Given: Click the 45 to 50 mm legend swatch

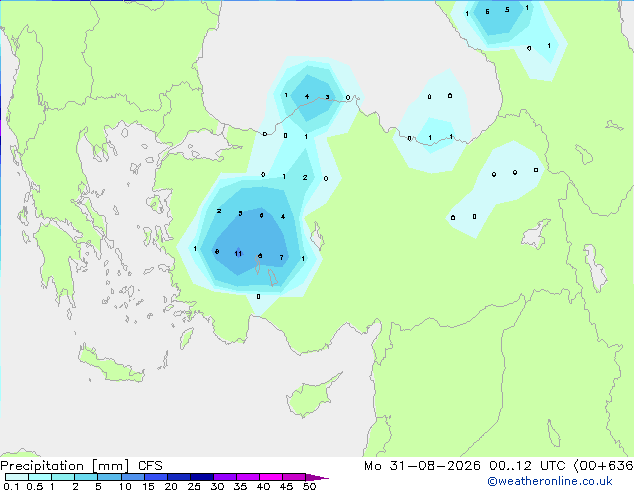Looking at the screenshot, I should click(x=293, y=477).
